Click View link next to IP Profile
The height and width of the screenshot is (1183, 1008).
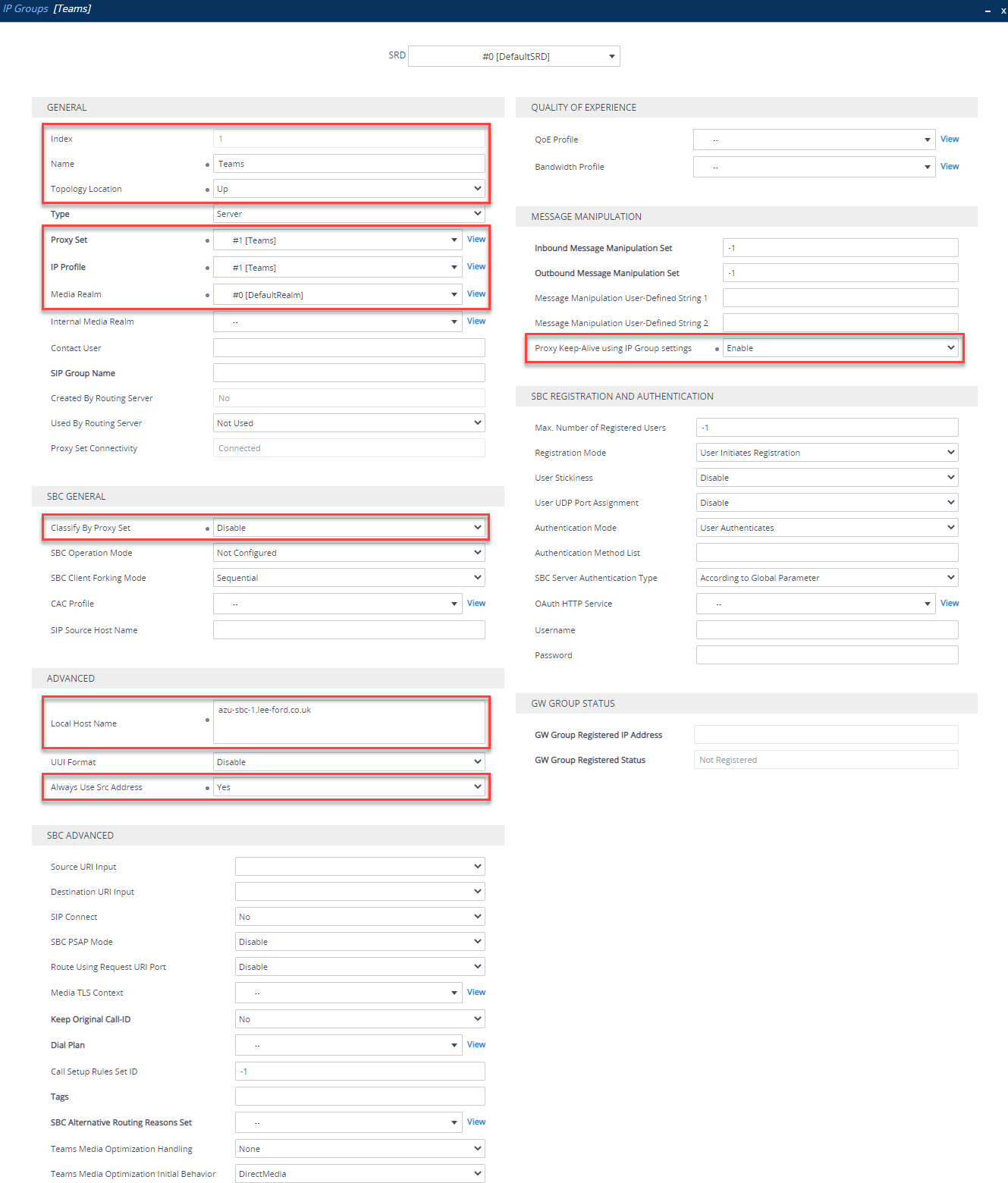[476, 267]
